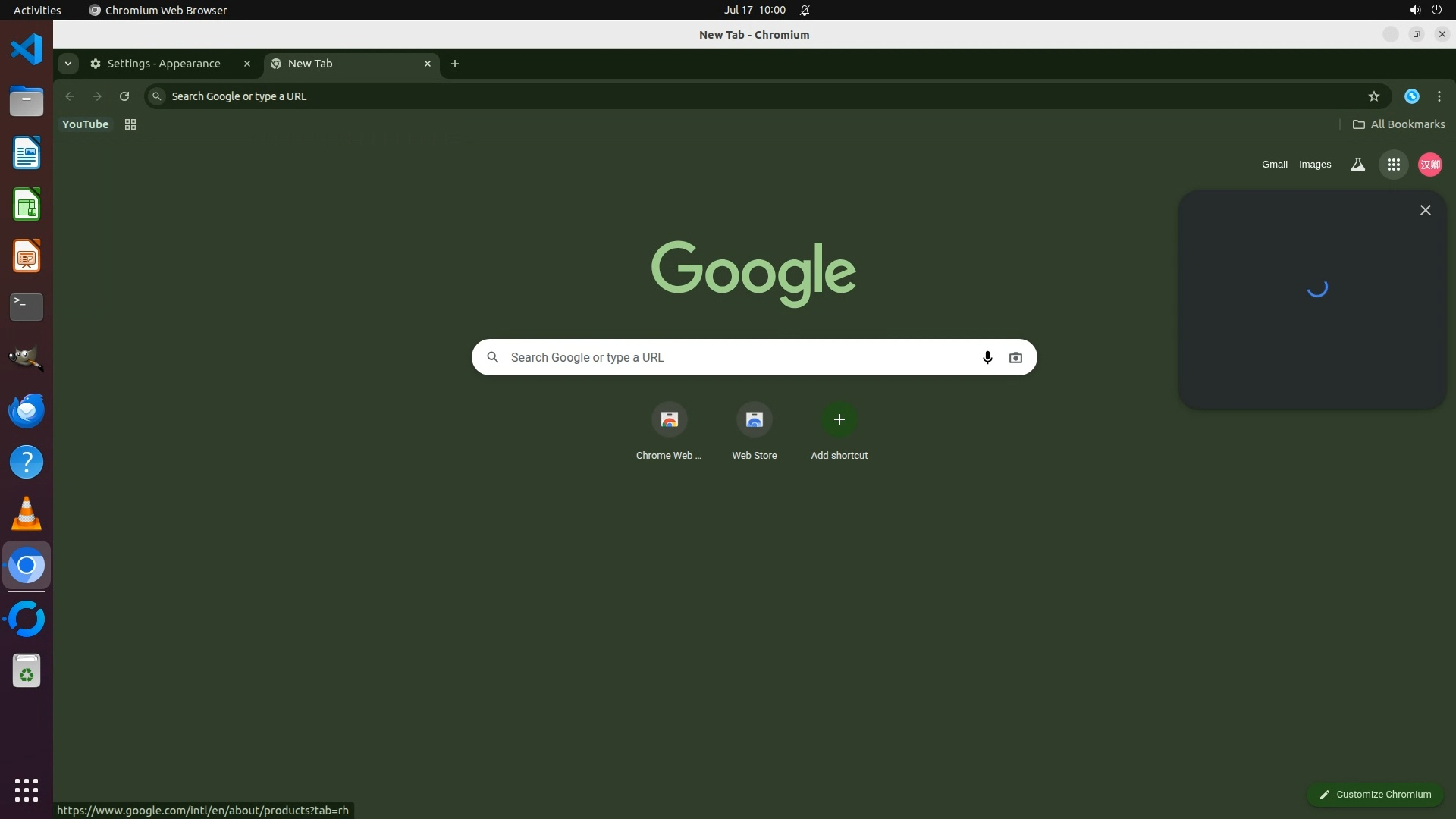
Task: Open the Web Store shortcut
Action: click(x=754, y=420)
